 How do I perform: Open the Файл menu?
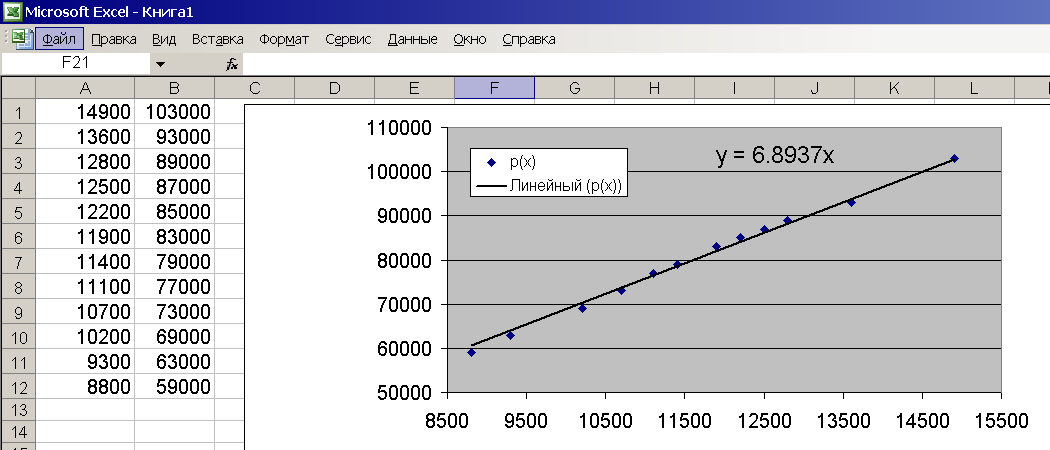point(59,39)
